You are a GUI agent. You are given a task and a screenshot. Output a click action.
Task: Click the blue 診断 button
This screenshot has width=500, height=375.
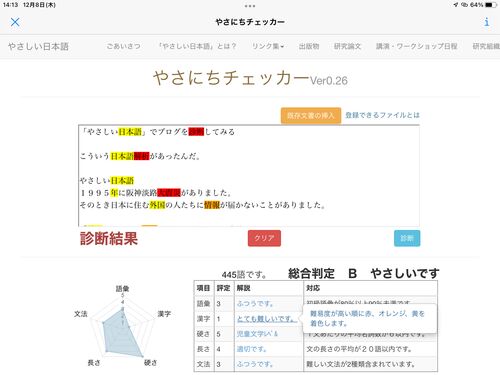point(407,238)
